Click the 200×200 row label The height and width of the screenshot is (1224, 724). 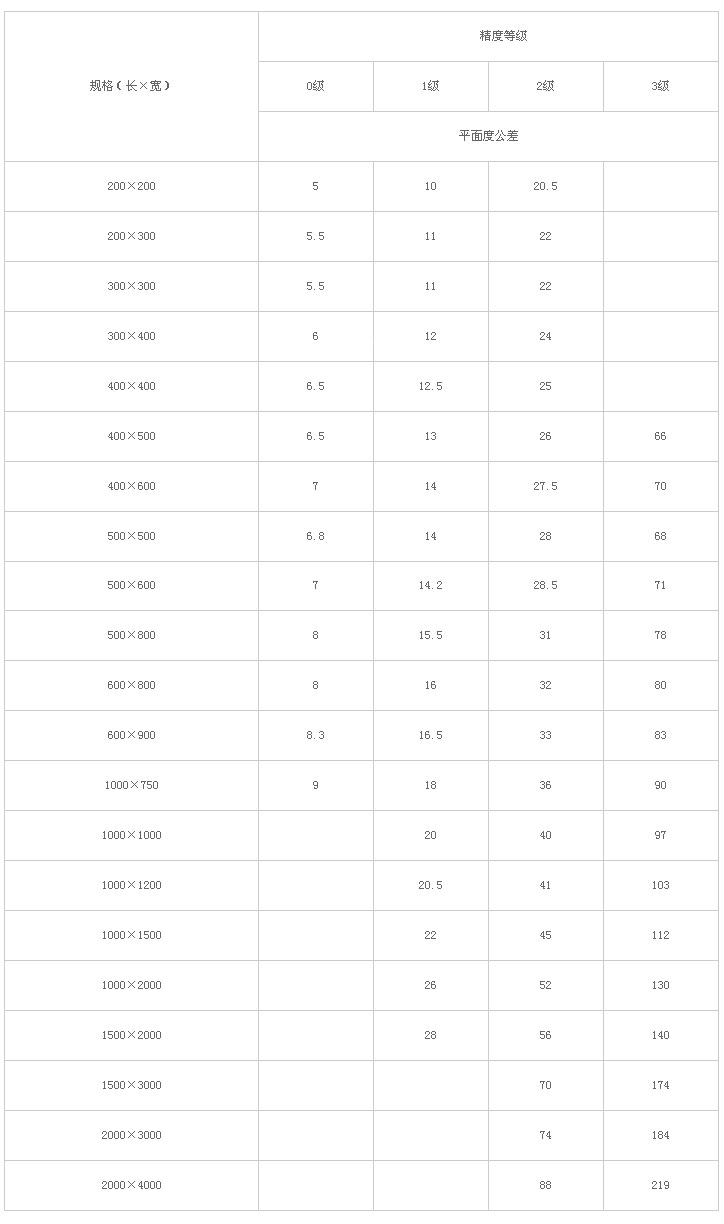pyautogui.click(x=131, y=186)
